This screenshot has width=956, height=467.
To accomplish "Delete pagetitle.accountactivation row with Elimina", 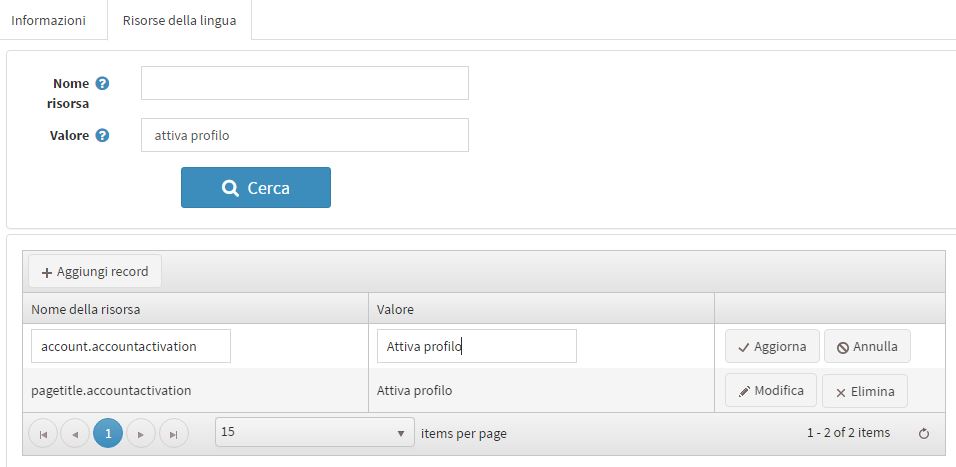I will 864,391.
